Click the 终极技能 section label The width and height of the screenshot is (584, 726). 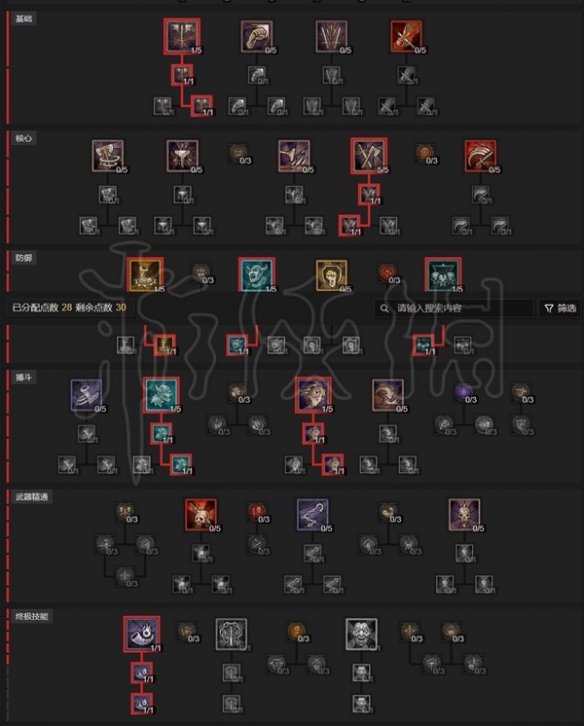point(31,616)
